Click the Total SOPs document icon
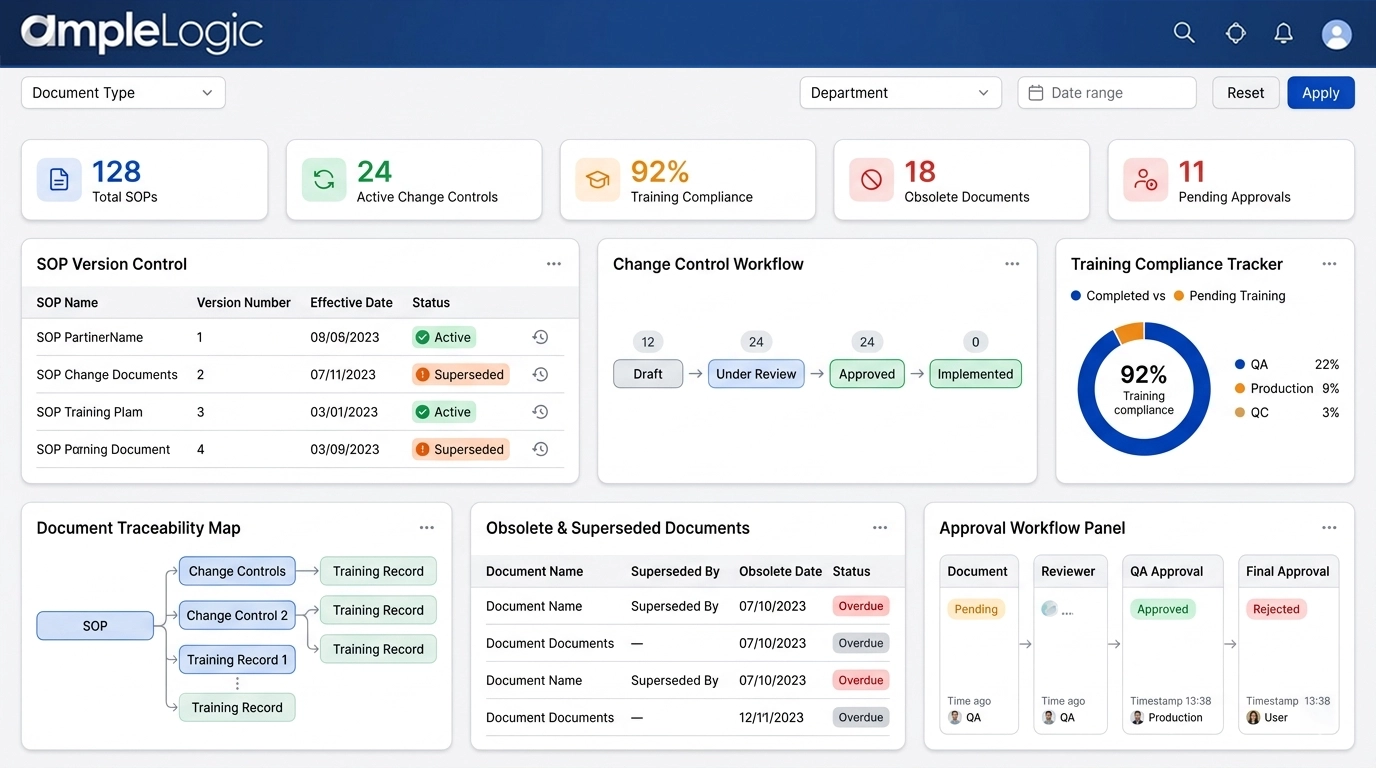 coord(59,180)
